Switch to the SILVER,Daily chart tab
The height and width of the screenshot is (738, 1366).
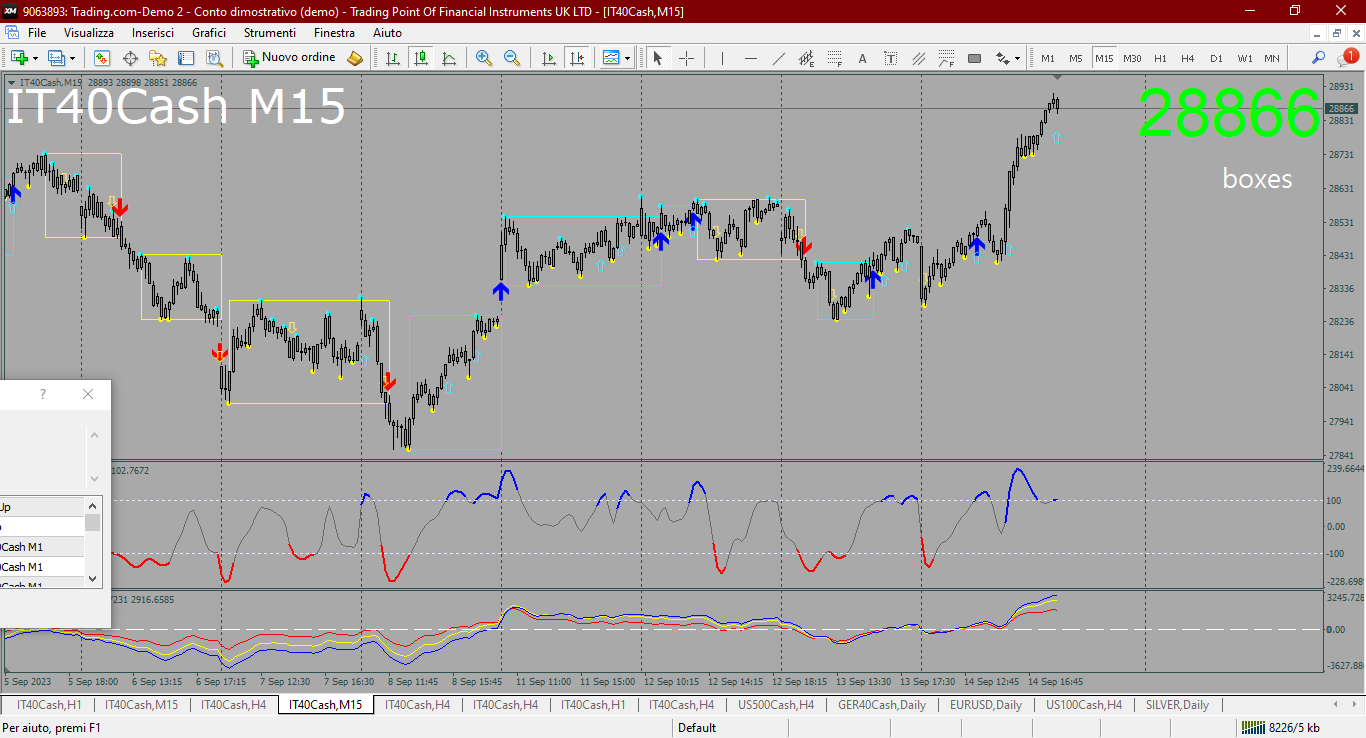click(x=1177, y=705)
